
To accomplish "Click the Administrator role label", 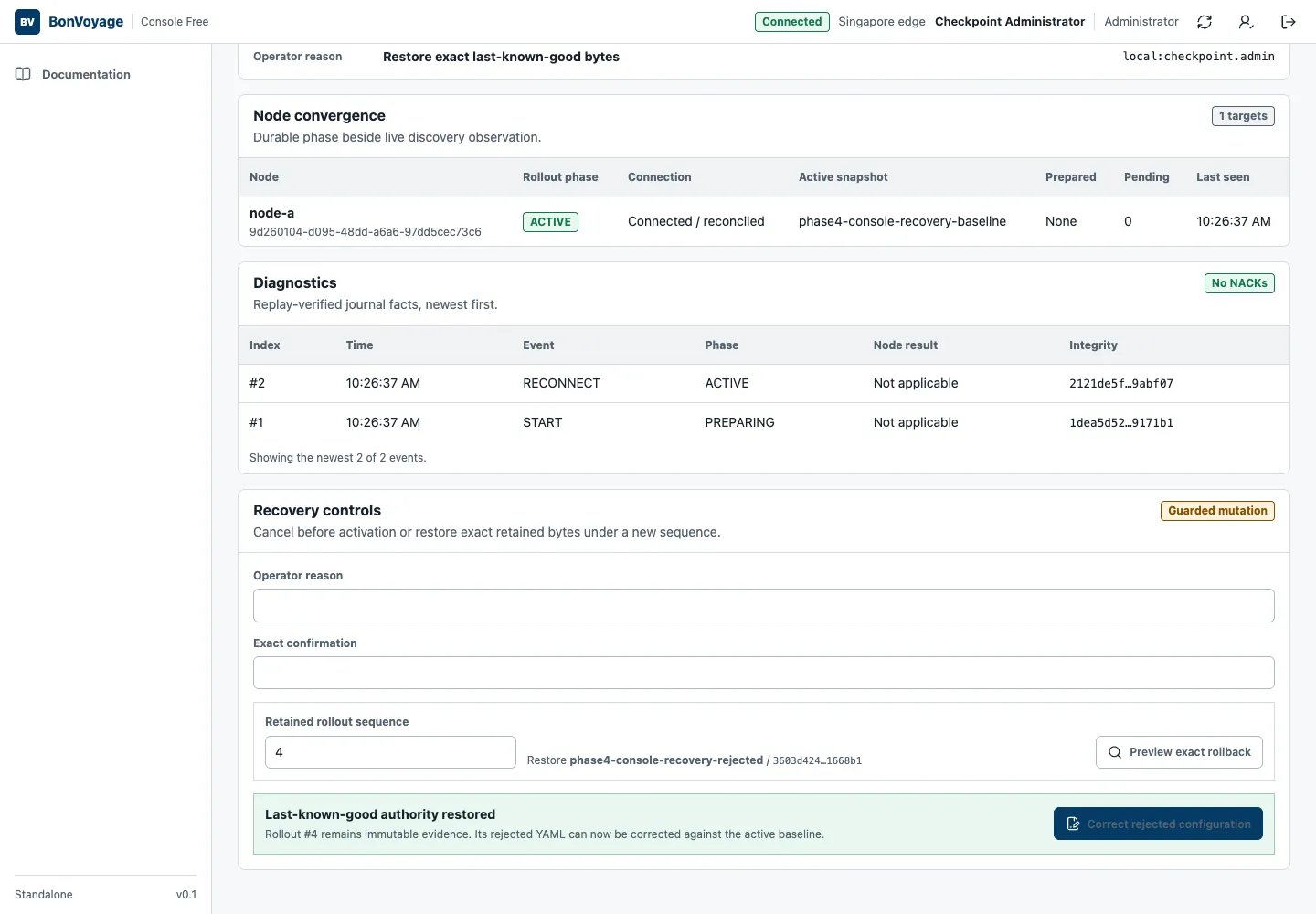I will 1141,22.
